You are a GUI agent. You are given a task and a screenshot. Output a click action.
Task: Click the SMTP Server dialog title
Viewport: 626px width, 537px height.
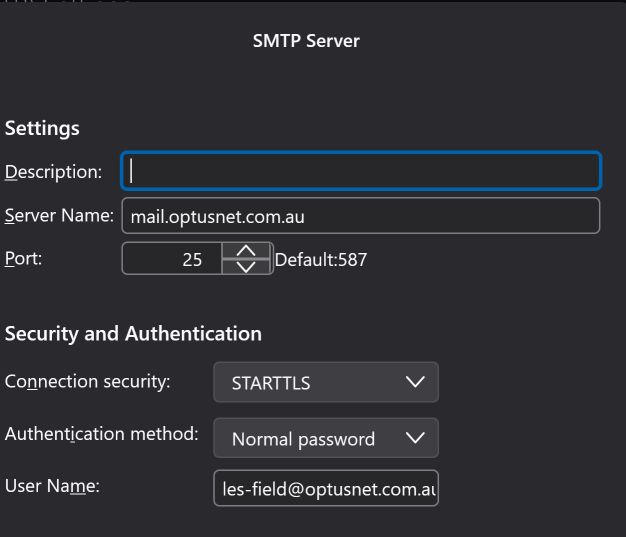point(306,41)
